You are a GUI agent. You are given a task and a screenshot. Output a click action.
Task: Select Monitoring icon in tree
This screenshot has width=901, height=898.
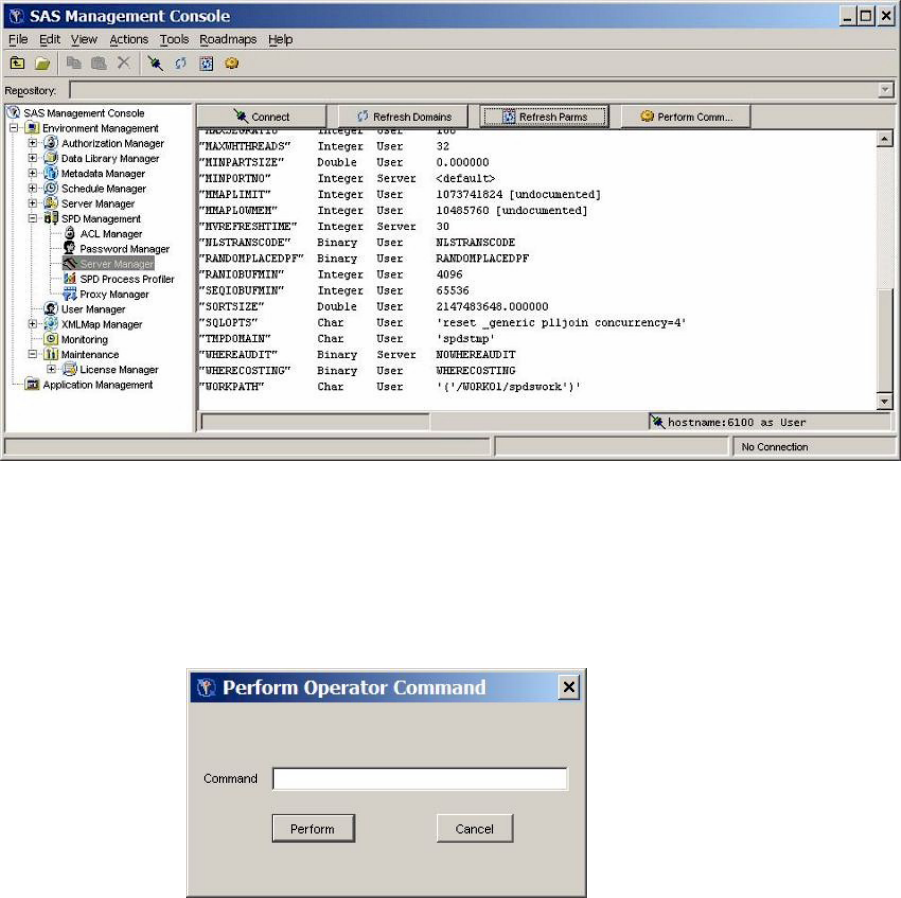[51, 339]
